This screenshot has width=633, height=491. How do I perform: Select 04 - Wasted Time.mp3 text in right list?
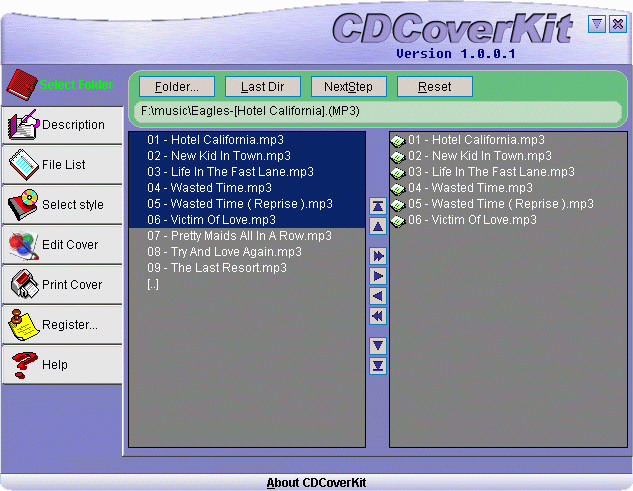coord(470,188)
